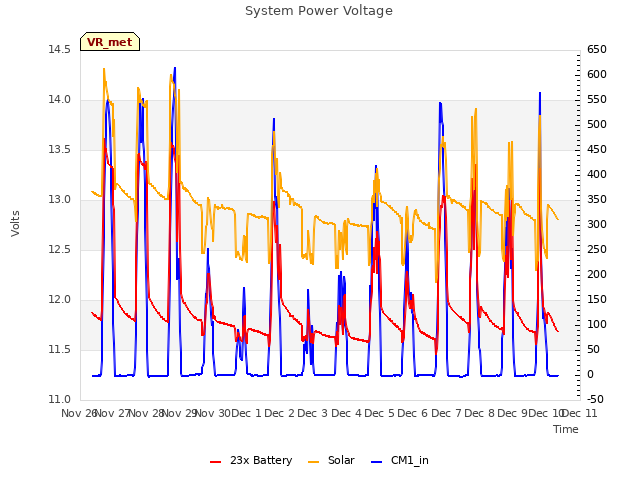This screenshot has width=640, height=480.
Task: Click the Volts y-axis label
Action: pyautogui.click(x=16, y=224)
